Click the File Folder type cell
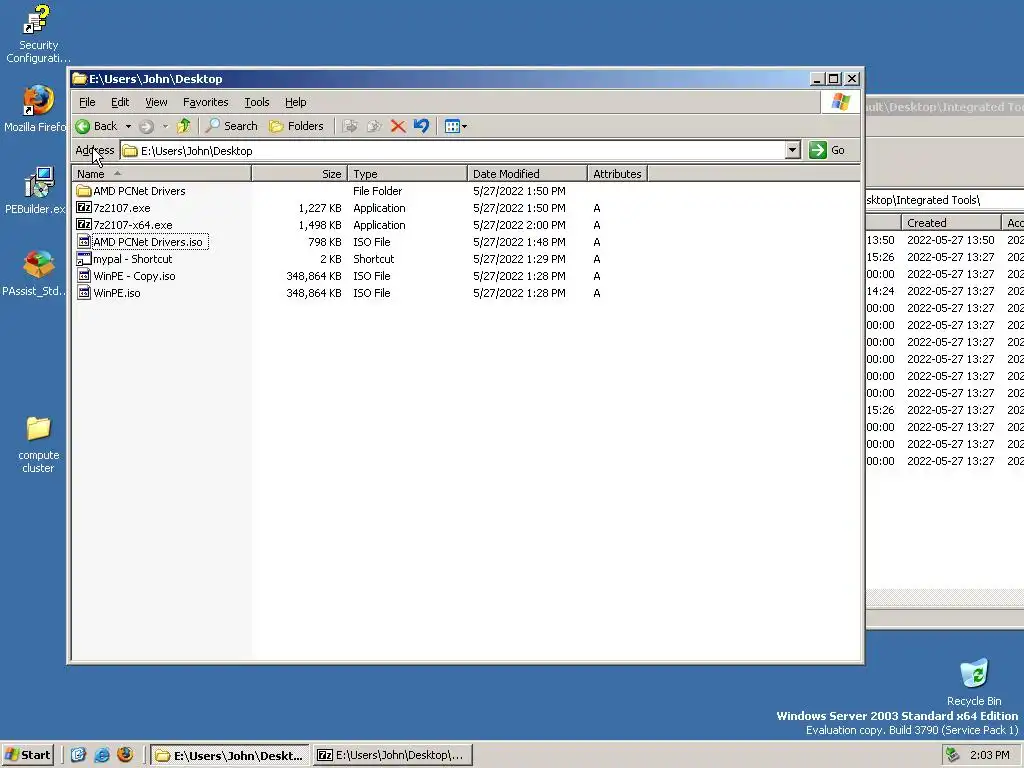 (377, 191)
